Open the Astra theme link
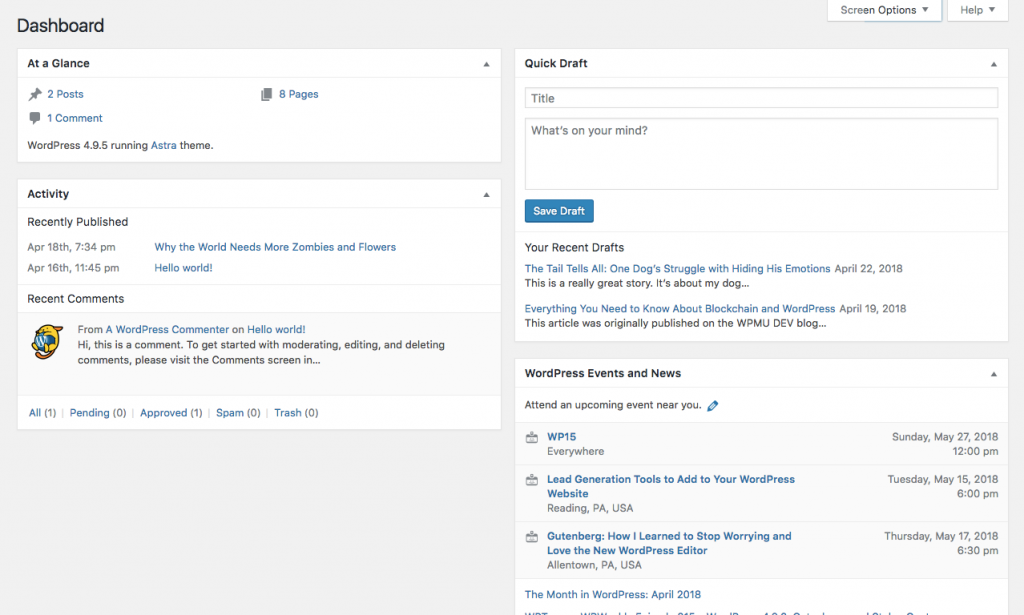Screen dimensions: 1024x615 coord(164,145)
